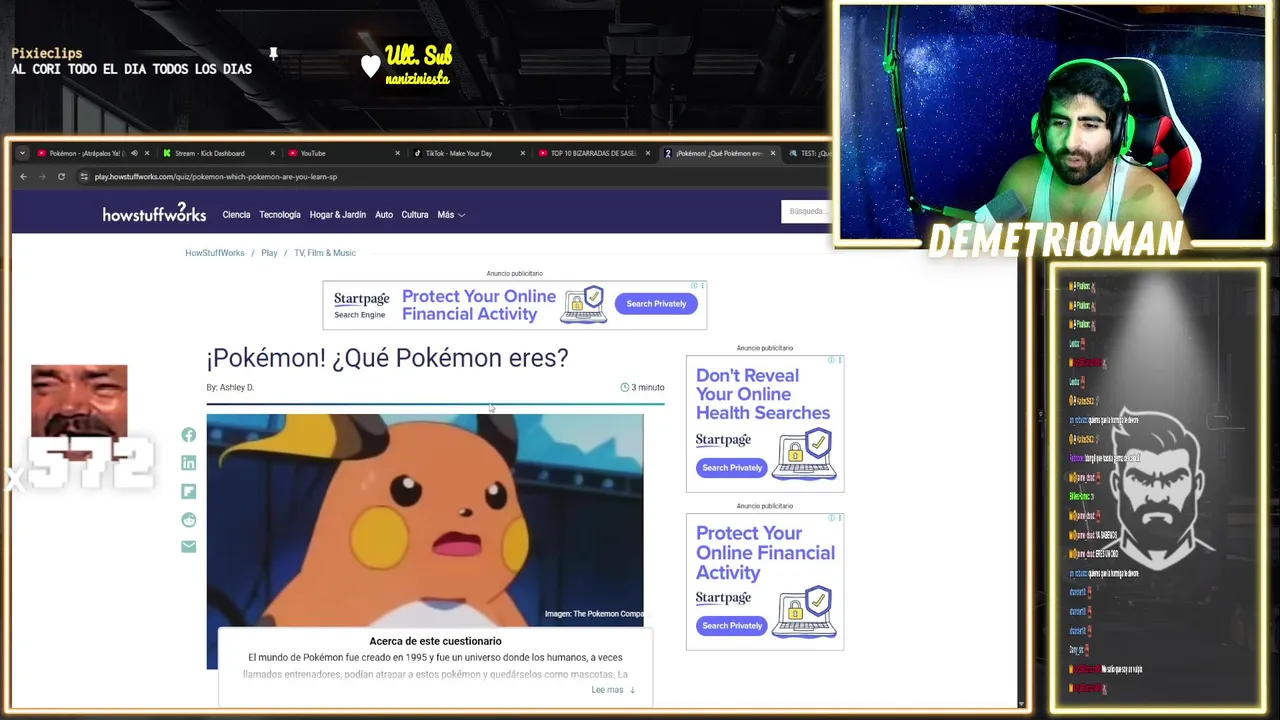This screenshot has width=1280, height=720.
Task: Follow the Play breadcrumb link
Action: tap(269, 253)
